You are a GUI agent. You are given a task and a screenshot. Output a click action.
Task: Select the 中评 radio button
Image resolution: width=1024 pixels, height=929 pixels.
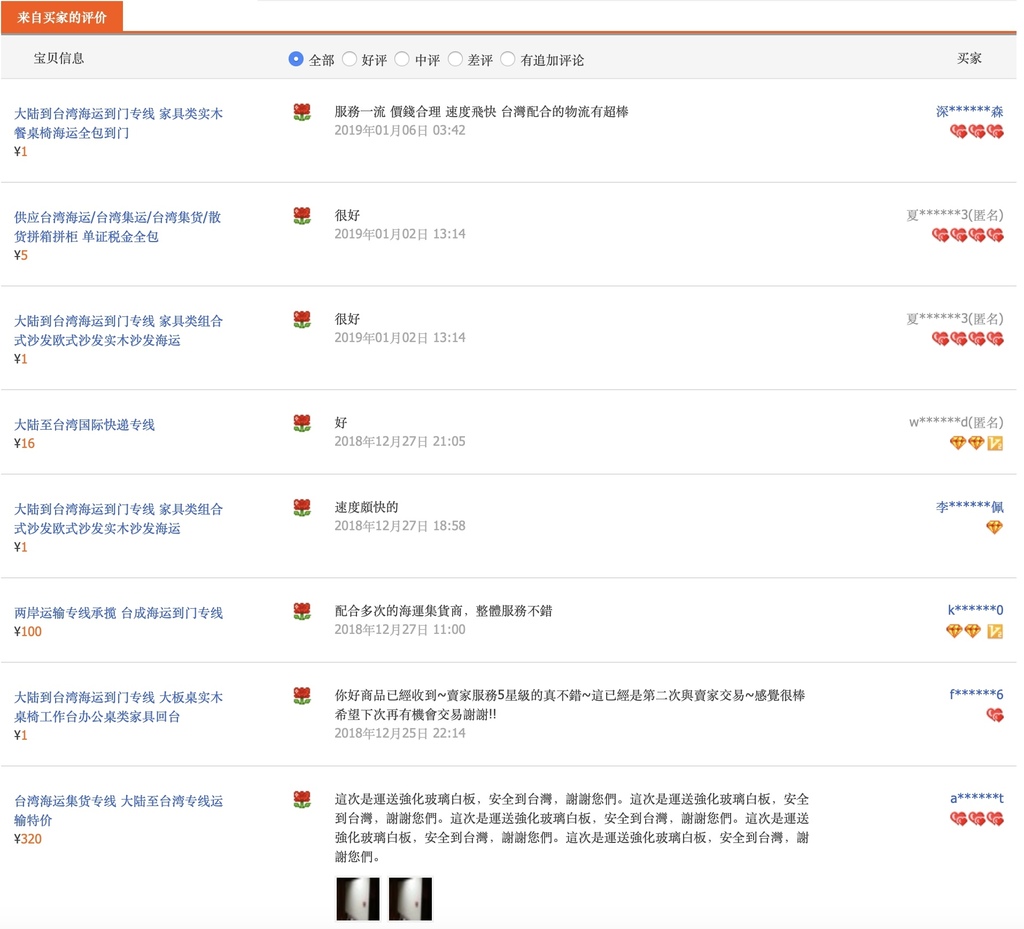coord(402,59)
